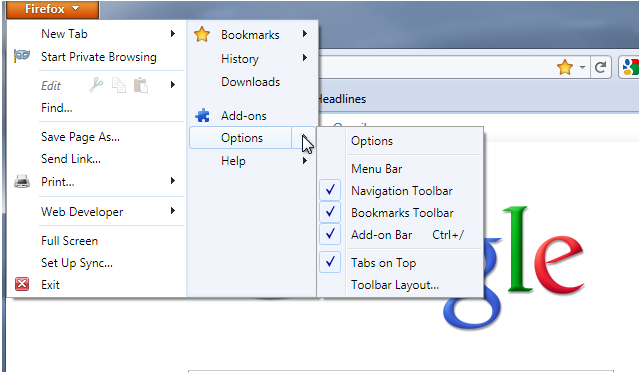
Task: Expand the Web Developer submenu arrow
Action: (173, 211)
